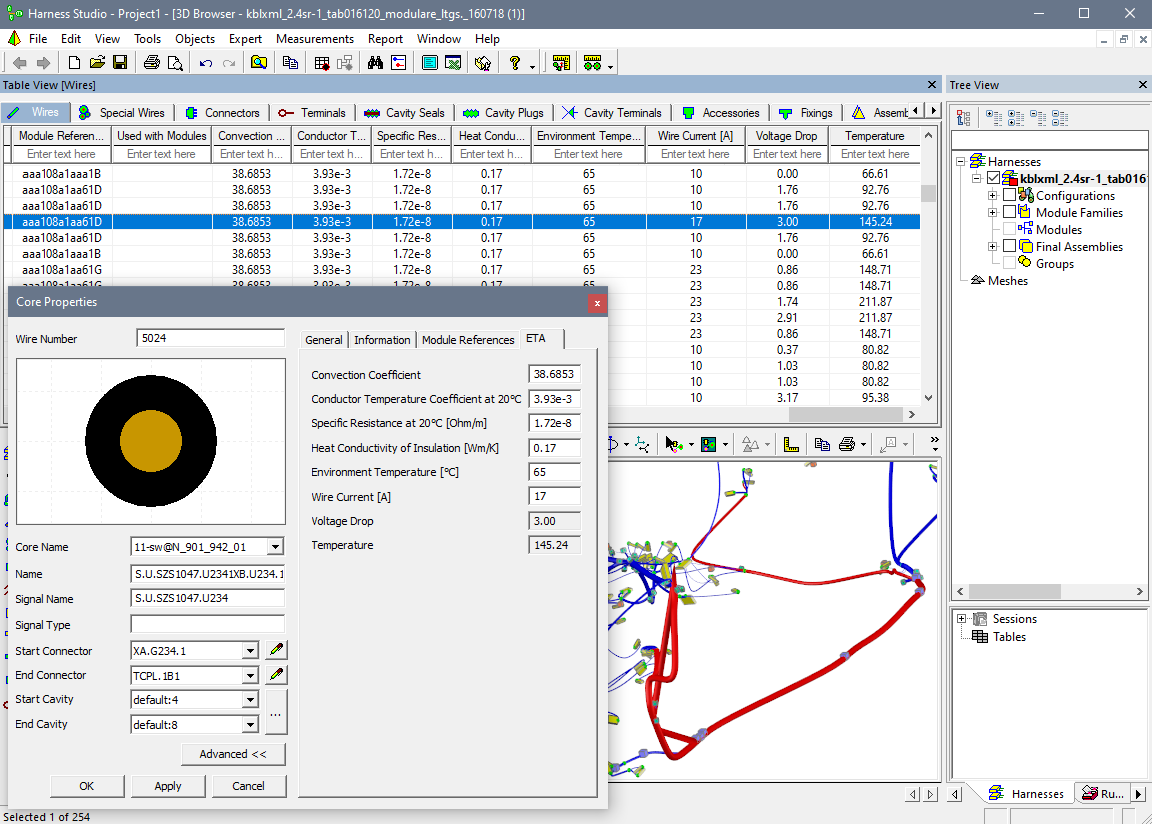The width and height of the screenshot is (1152, 824).
Task: Open the Measurements menu
Action: tap(314, 39)
